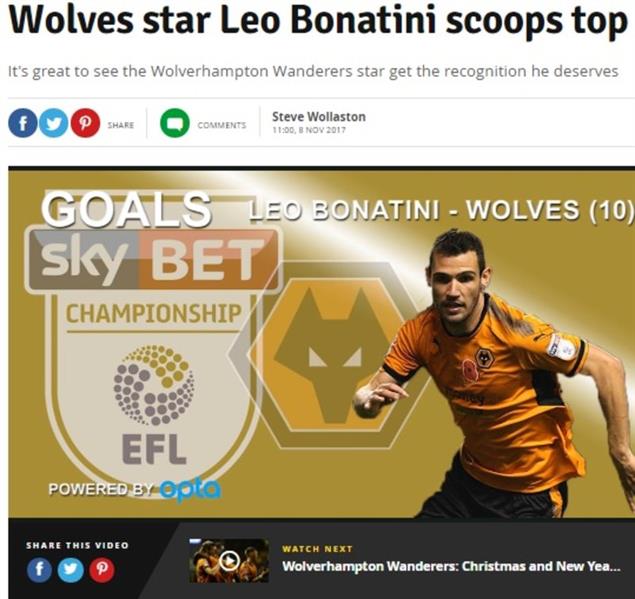Viewport: 635px width, 599px height.
Task: Share this video on Pinterest
Action: pos(102,570)
